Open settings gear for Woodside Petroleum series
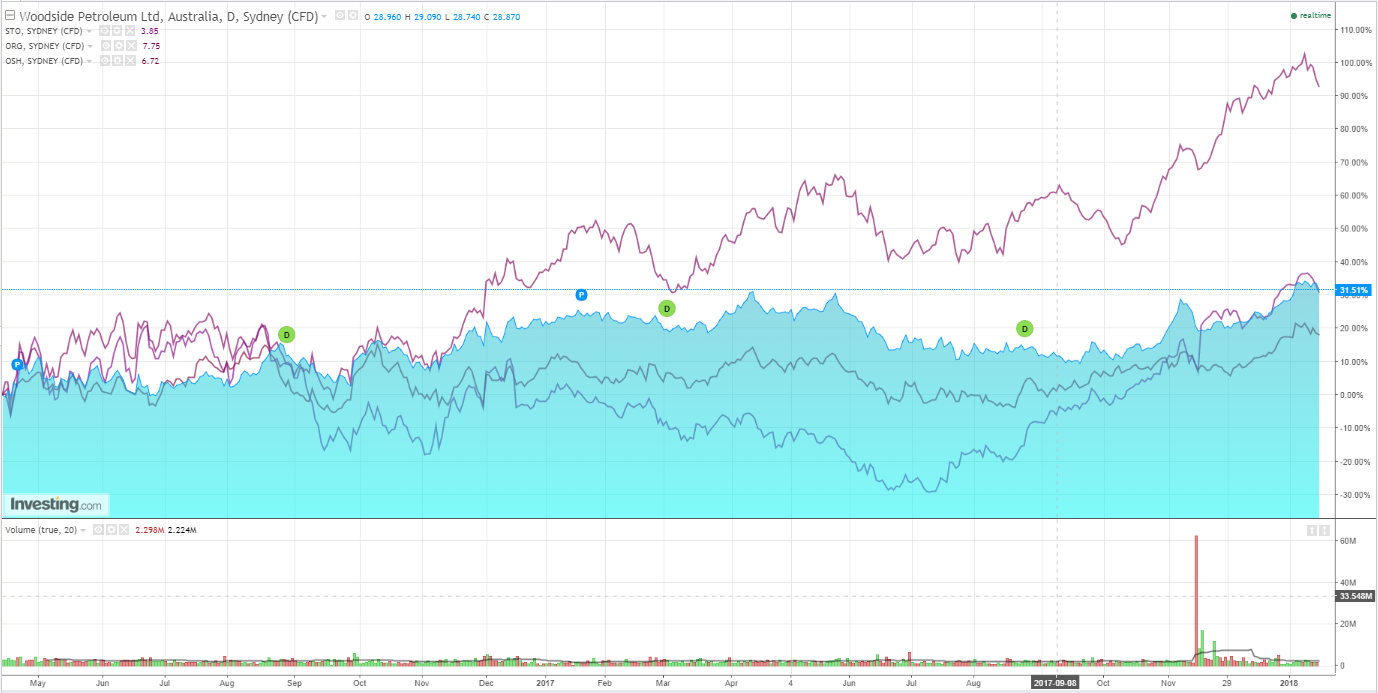 pyautogui.click(x=352, y=15)
